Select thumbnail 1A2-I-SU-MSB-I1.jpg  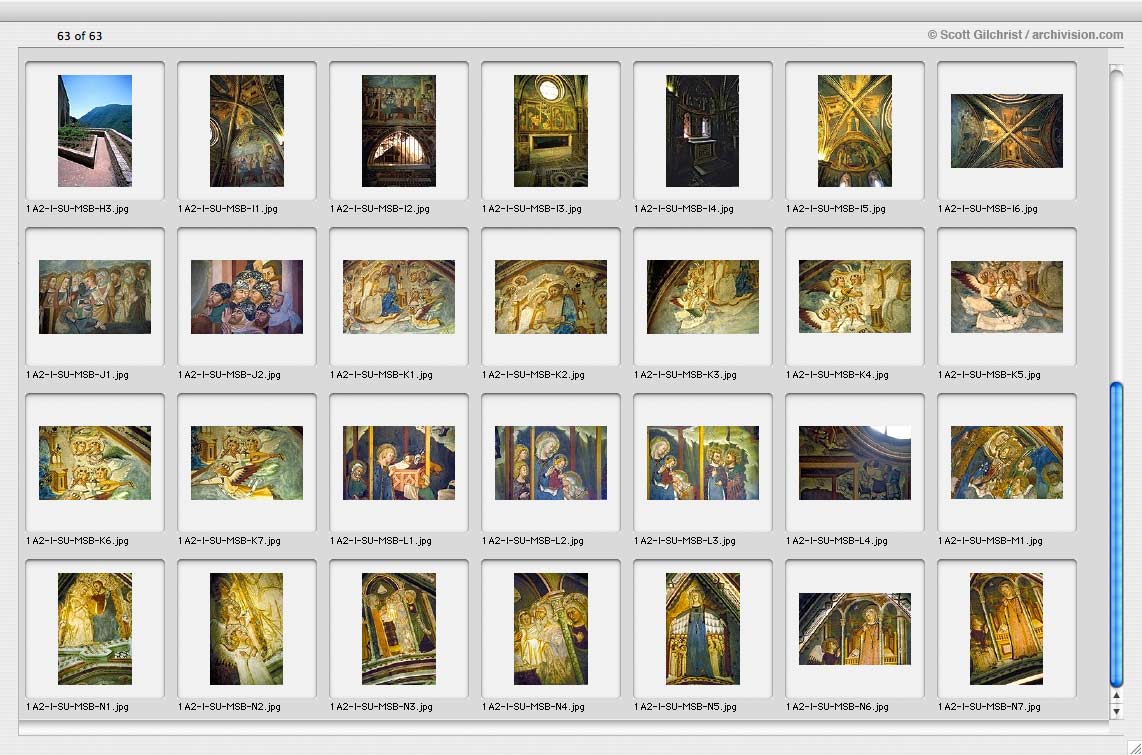pos(247,130)
